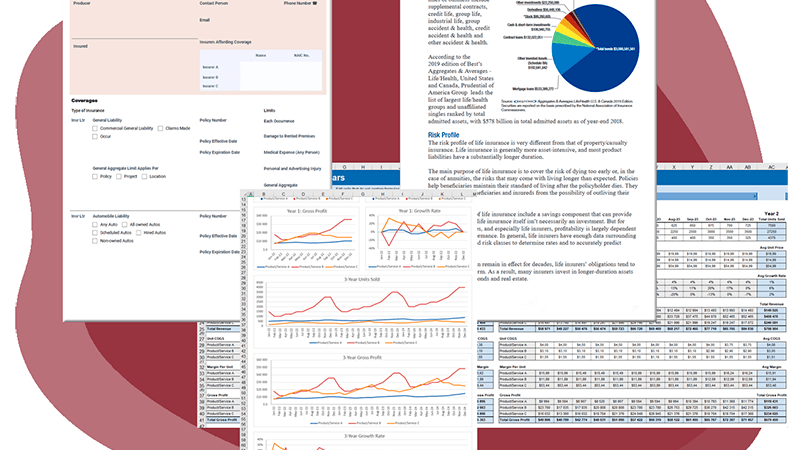Tick the Claims Made checkbox
Viewport: 800px width, 450px height.
pyautogui.click(x=160, y=129)
